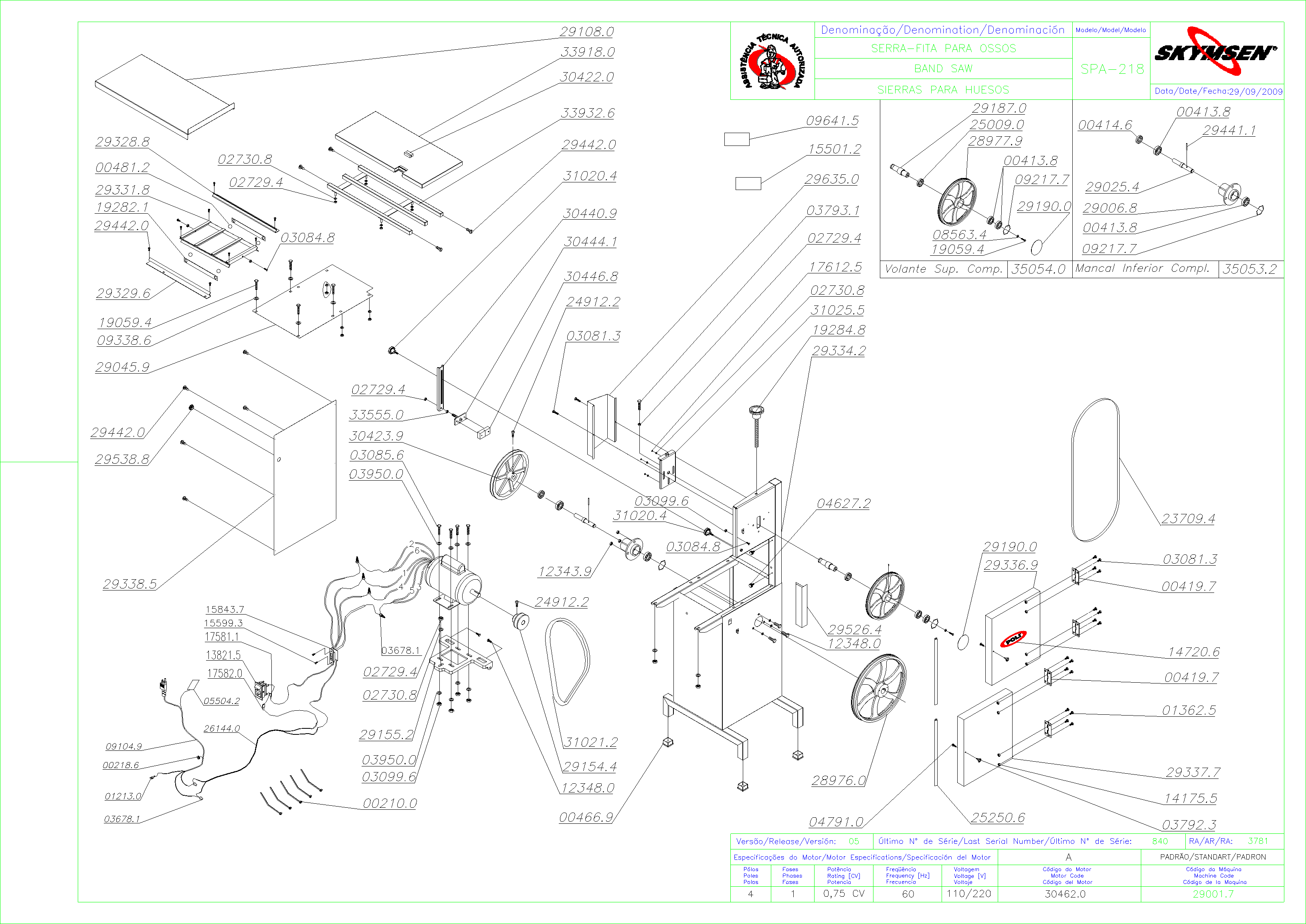
Task: Click machine code 29001.7
Action: [1213, 894]
